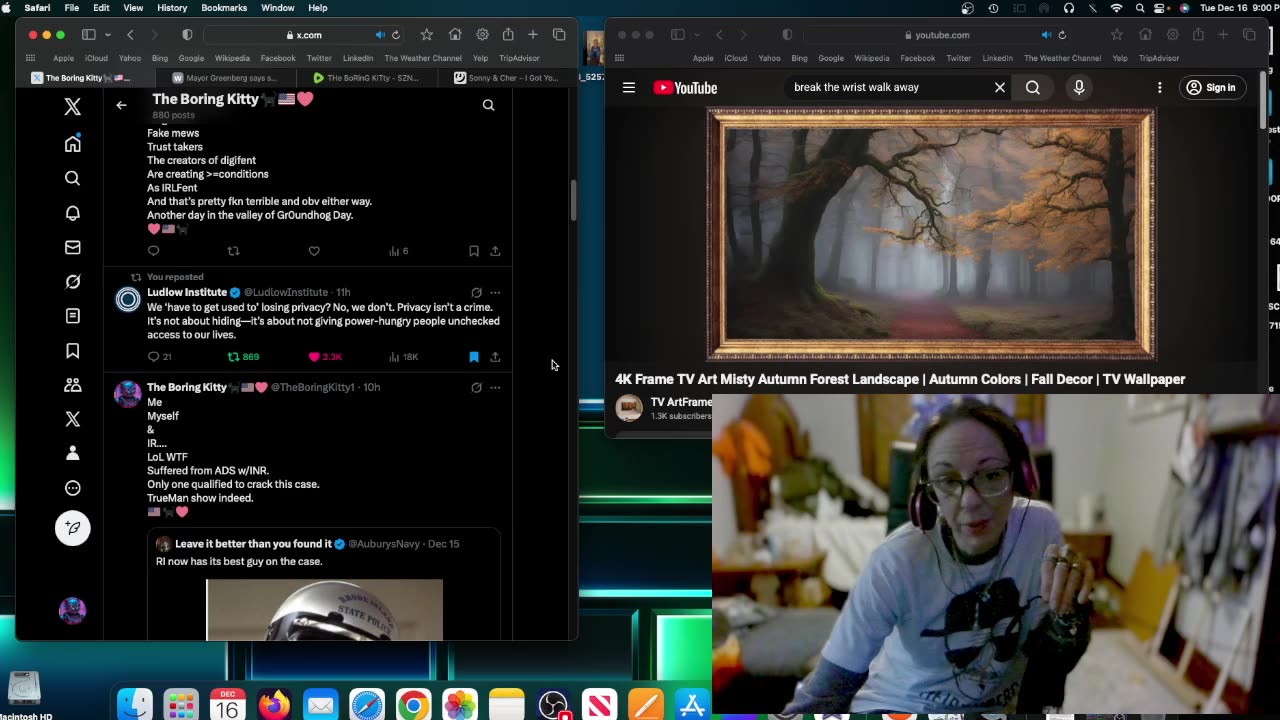Open Messages envelope in X sidebar

(x=72, y=247)
